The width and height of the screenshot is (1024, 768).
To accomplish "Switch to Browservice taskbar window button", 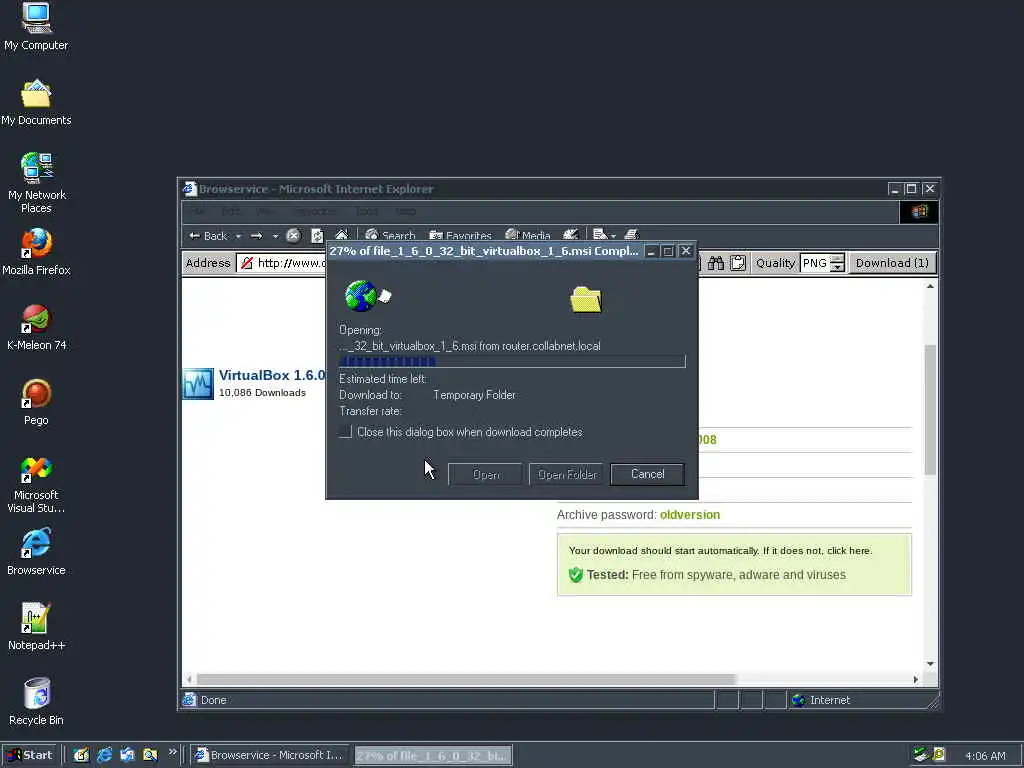I will [x=269, y=755].
